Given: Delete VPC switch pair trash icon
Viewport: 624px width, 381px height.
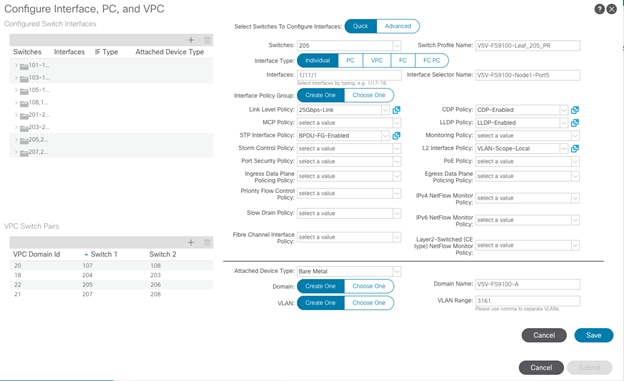Looking at the screenshot, I should coord(207,242).
